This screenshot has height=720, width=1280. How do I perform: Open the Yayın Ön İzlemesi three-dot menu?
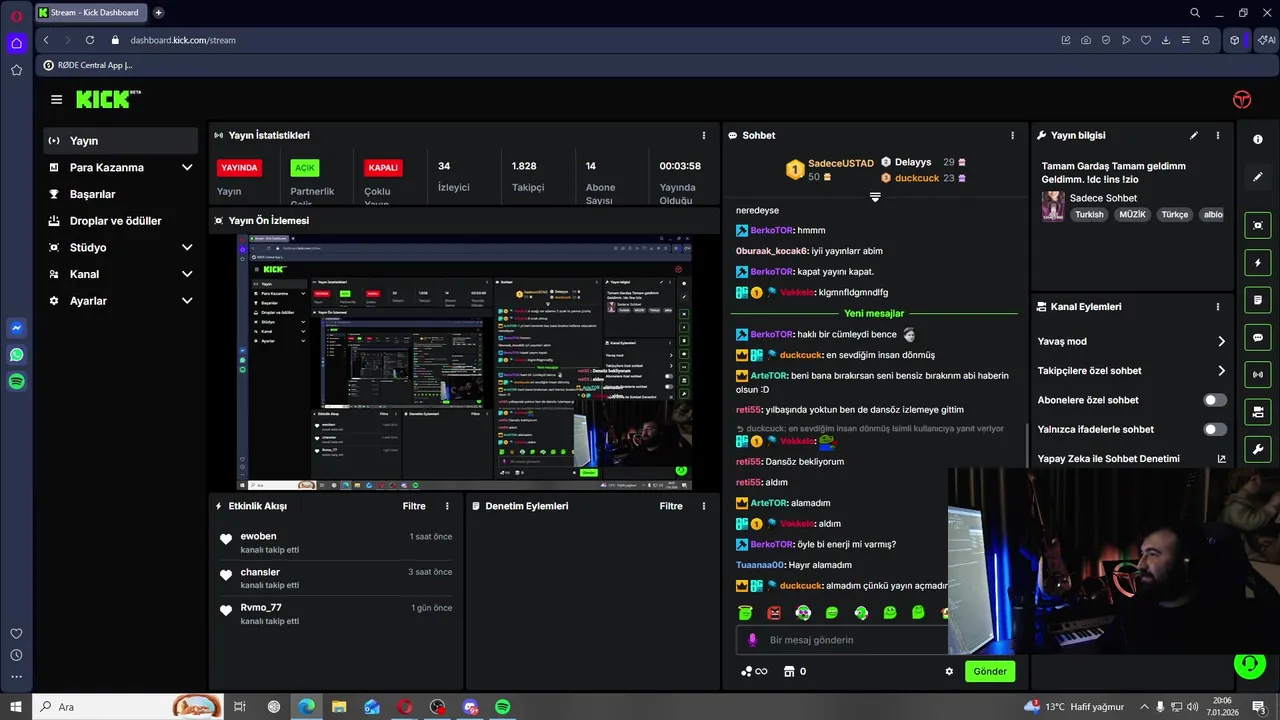point(703,220)
